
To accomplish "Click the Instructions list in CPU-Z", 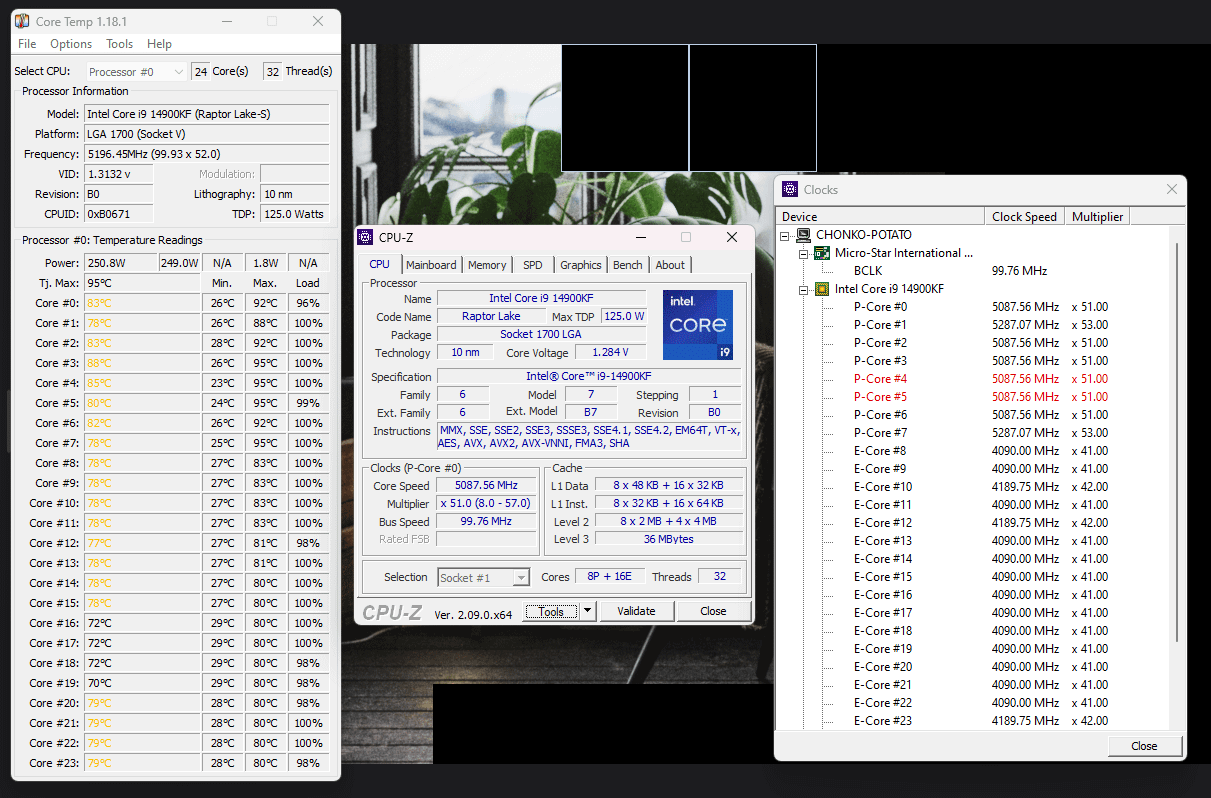I will click(589, 437).
